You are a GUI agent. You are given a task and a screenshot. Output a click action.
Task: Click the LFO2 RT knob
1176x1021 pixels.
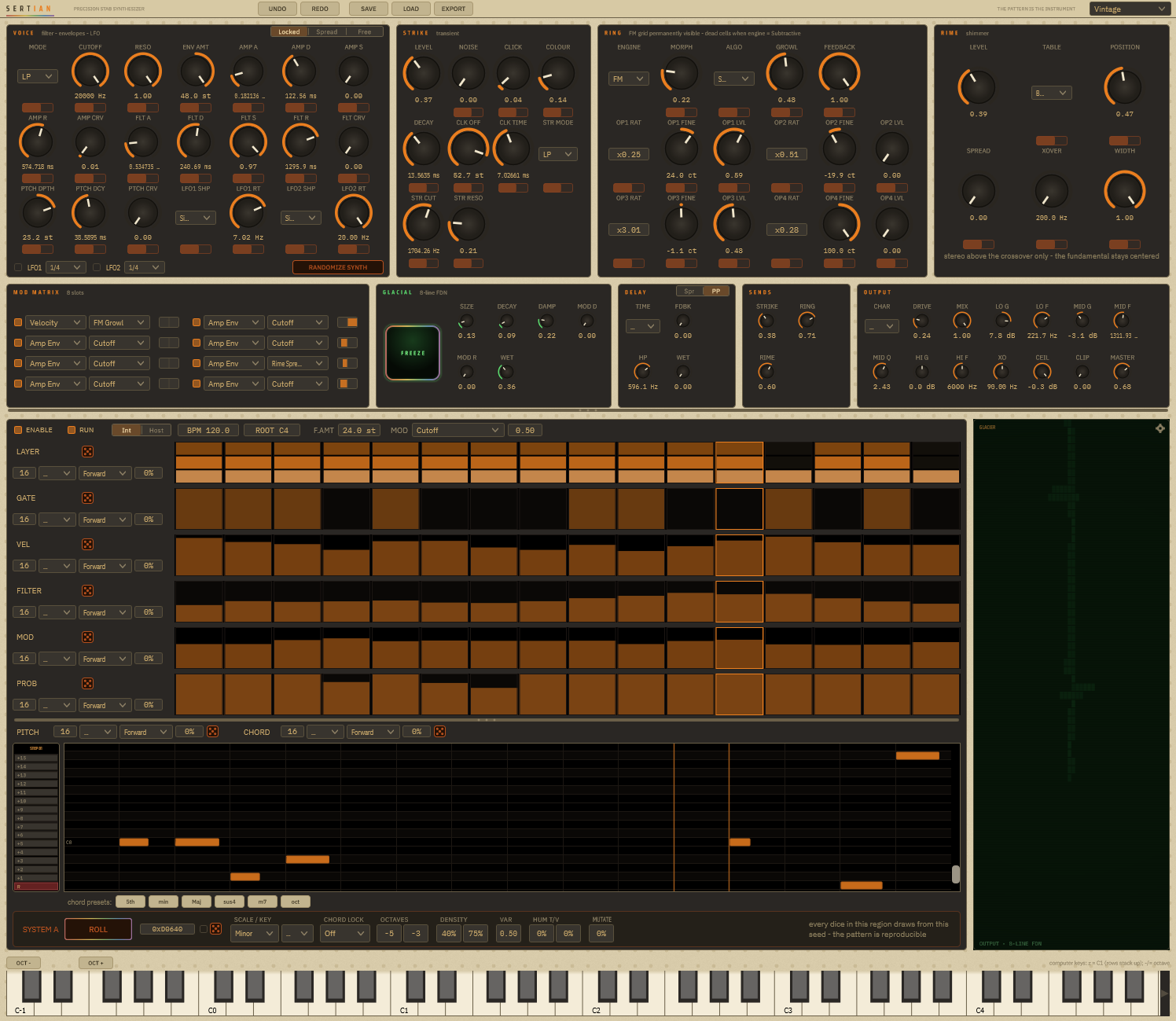tap(354, 212)
